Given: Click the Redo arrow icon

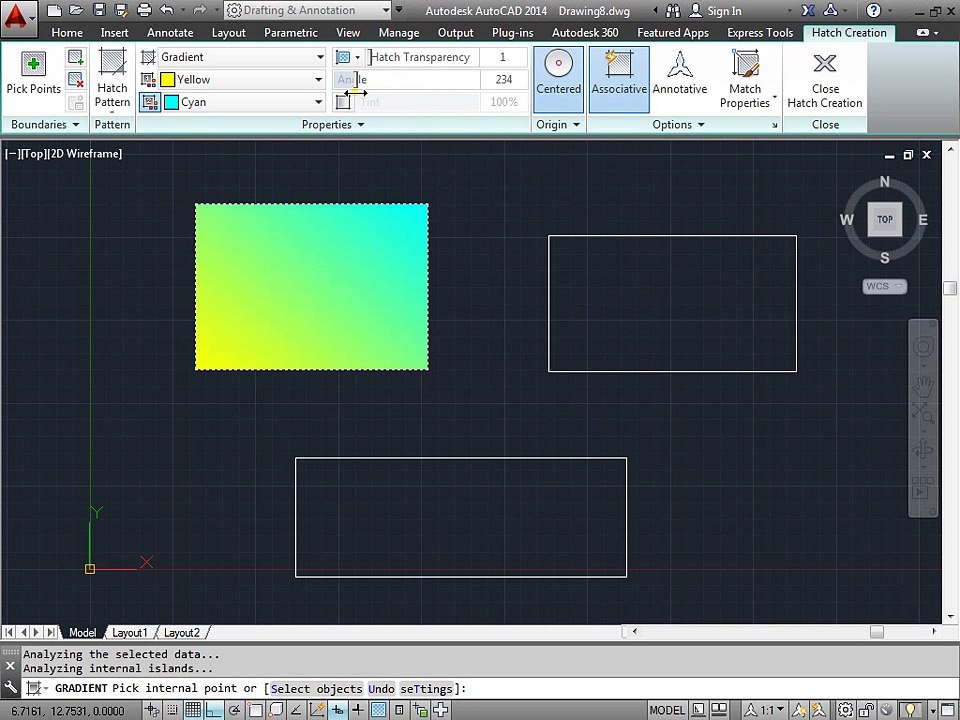Looking at the screenshot, I should point(199,10).
